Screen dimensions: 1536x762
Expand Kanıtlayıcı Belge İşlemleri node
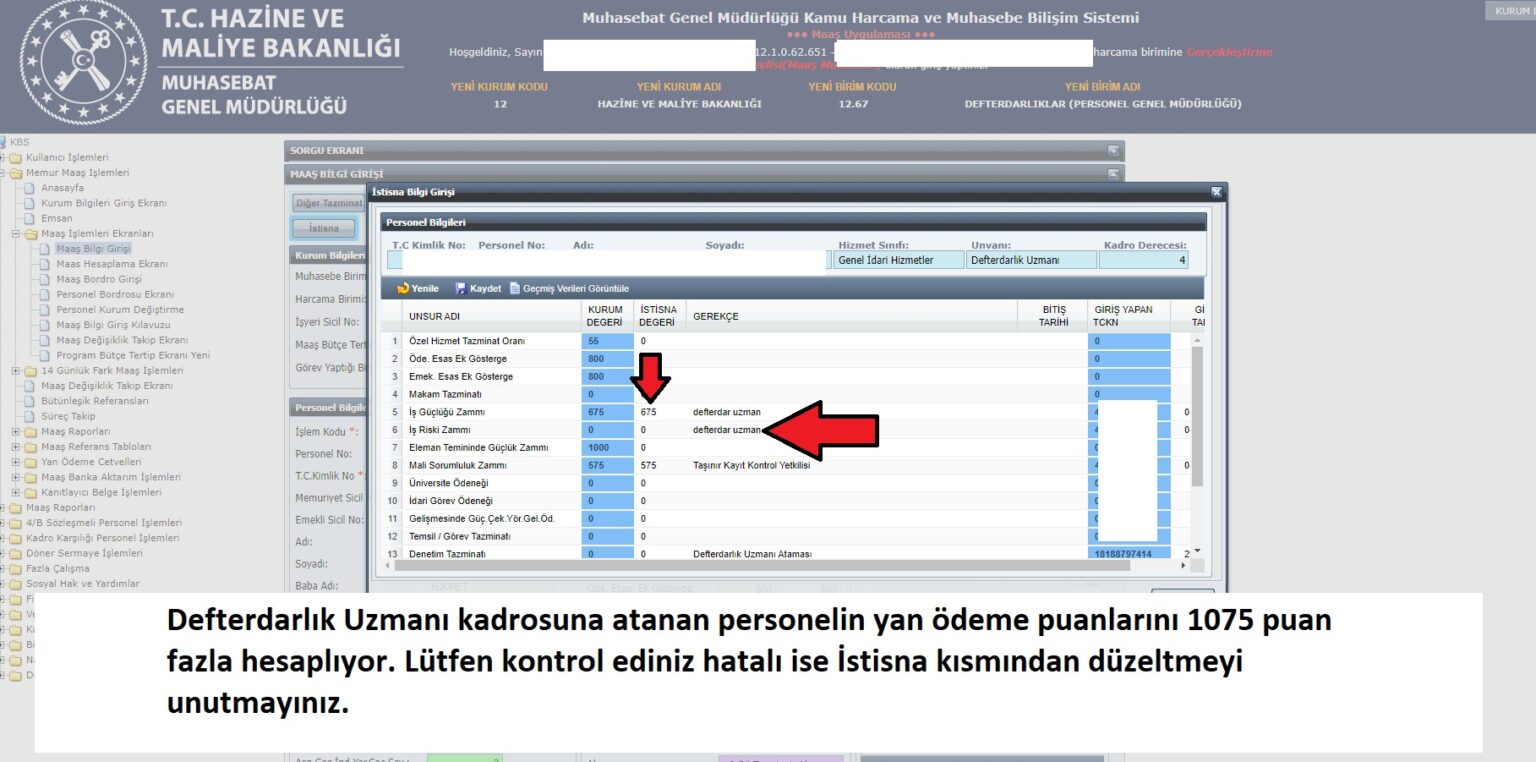tap(16, 492)
